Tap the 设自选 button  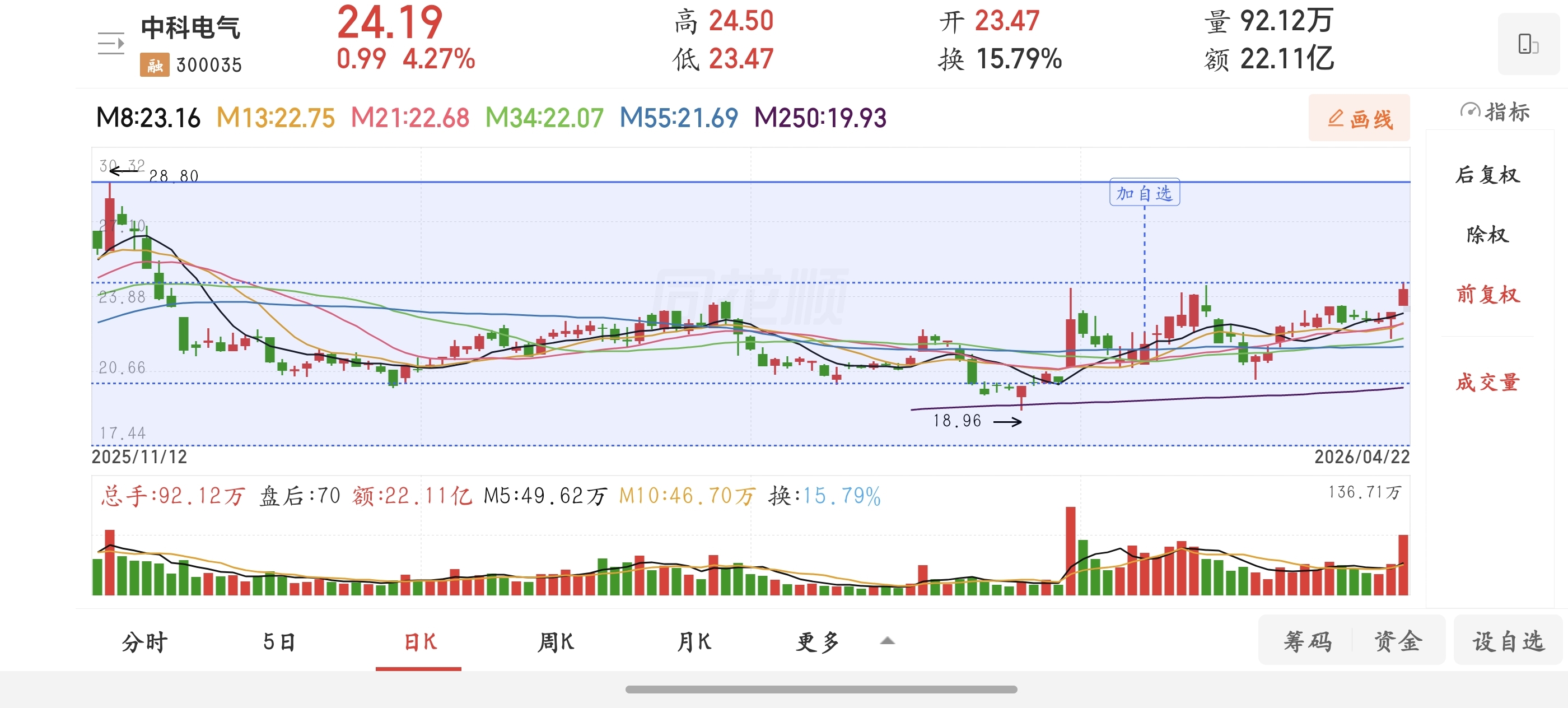pyautogui.click(x=1508, y=641)
